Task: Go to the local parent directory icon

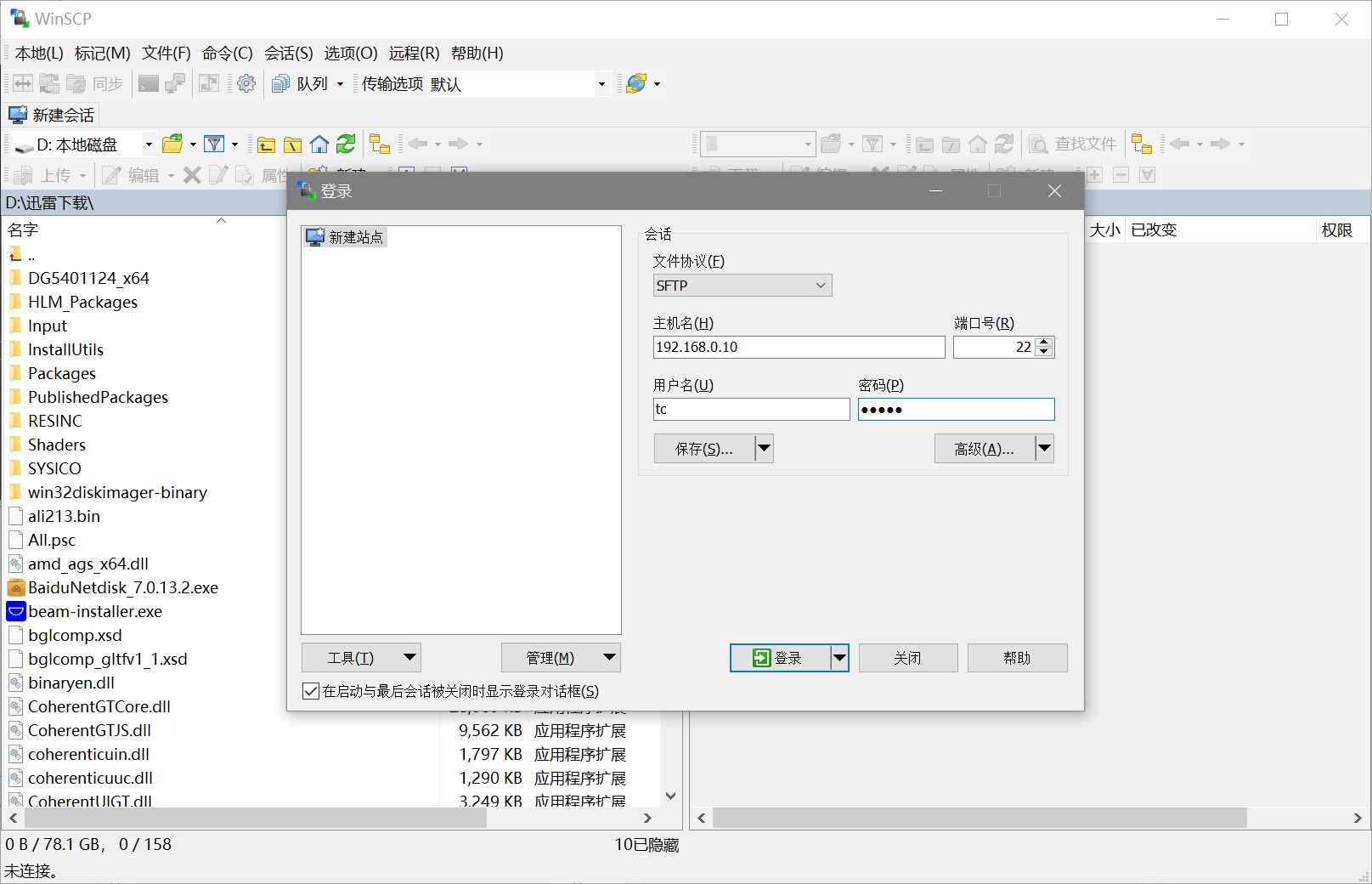Action: (267, 144)
